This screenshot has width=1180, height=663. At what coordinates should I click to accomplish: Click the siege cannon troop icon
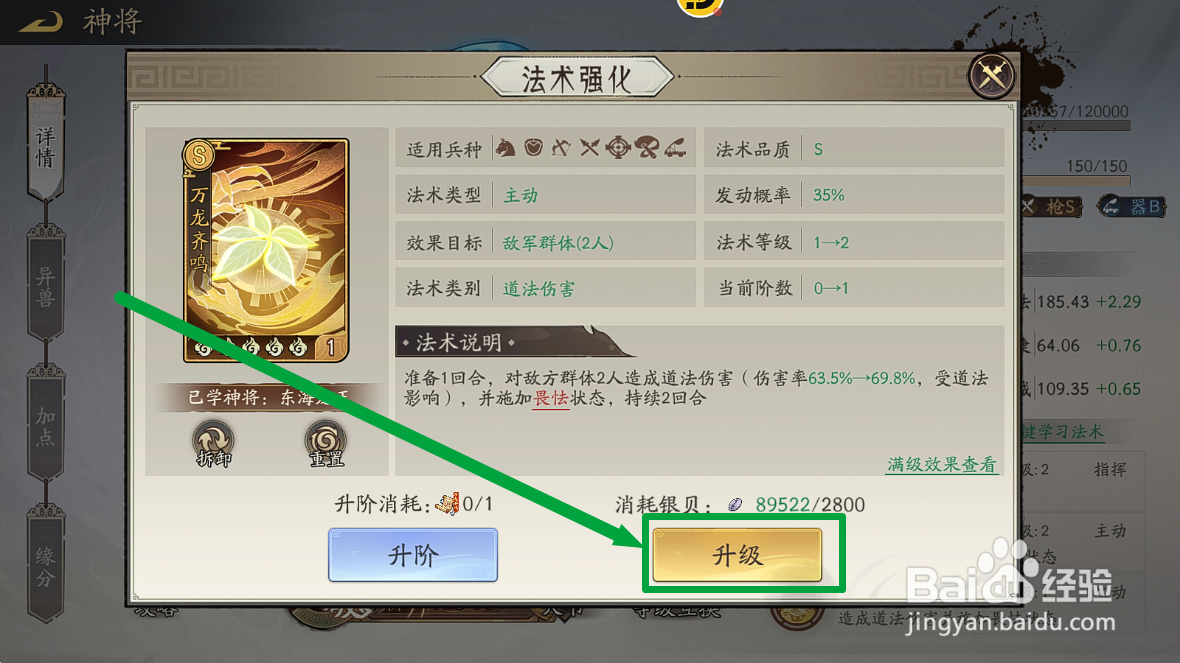click(x=674, y=148)
